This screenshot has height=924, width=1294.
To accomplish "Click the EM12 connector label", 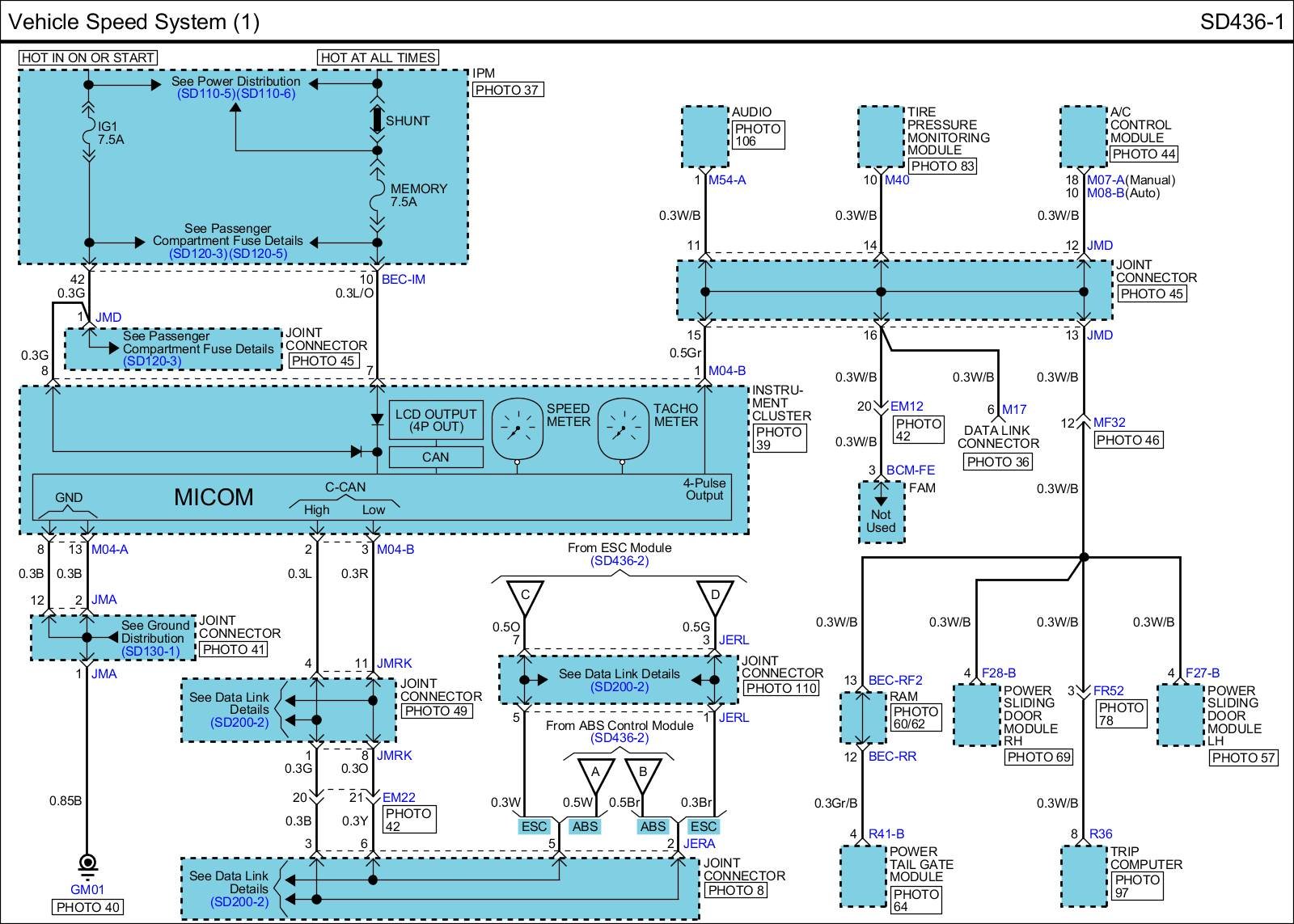I will 907,407.
